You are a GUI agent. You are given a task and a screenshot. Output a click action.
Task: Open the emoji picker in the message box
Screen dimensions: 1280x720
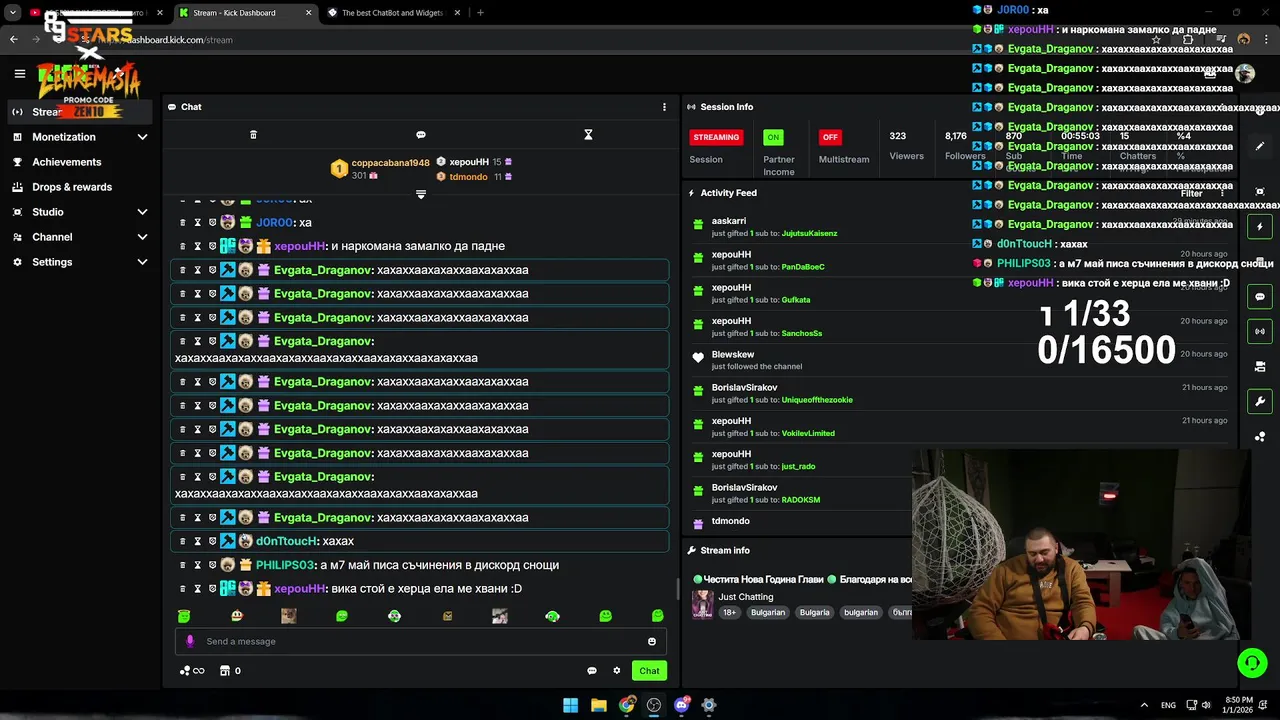tap(652, 642)
